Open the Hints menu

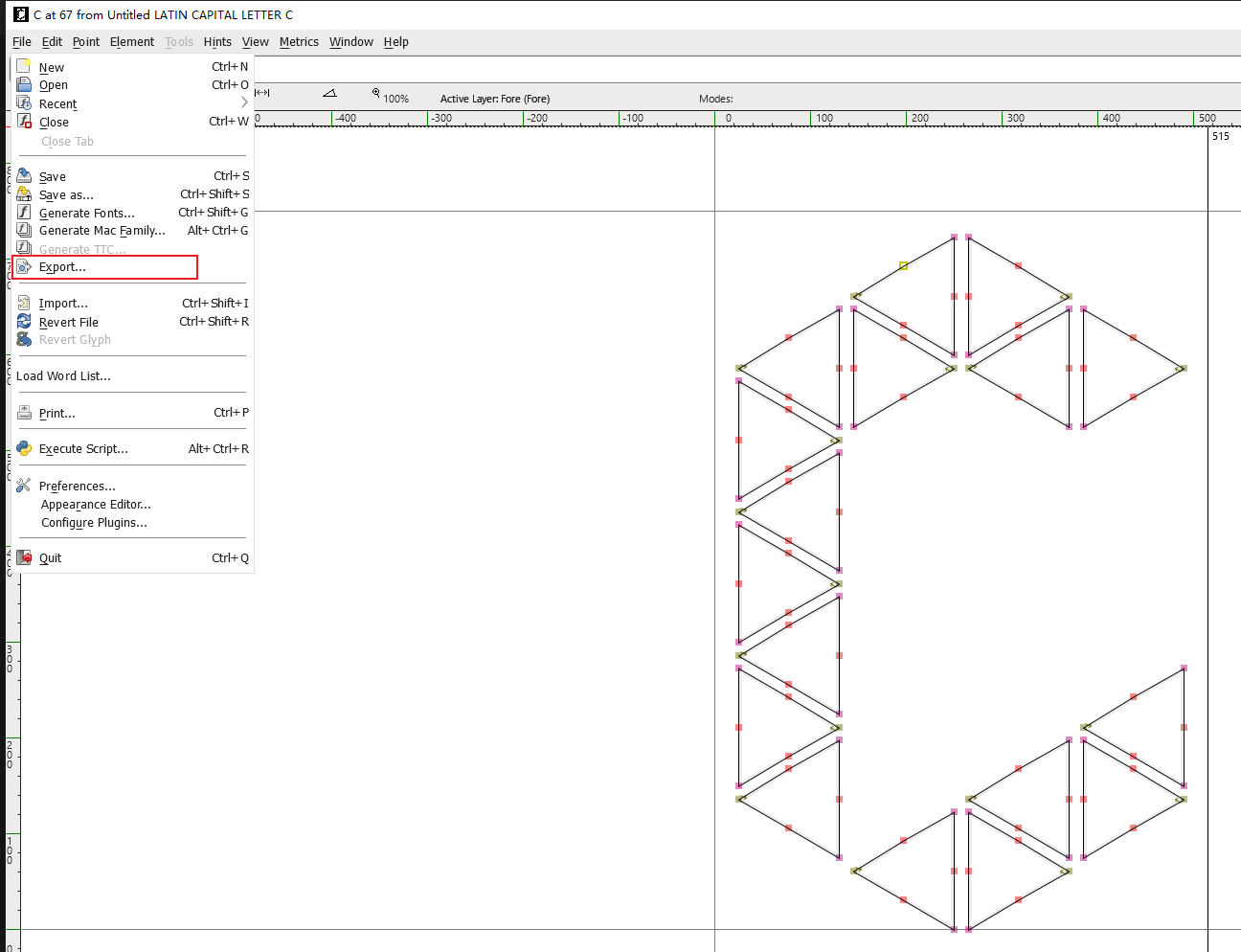click(217, 42)
